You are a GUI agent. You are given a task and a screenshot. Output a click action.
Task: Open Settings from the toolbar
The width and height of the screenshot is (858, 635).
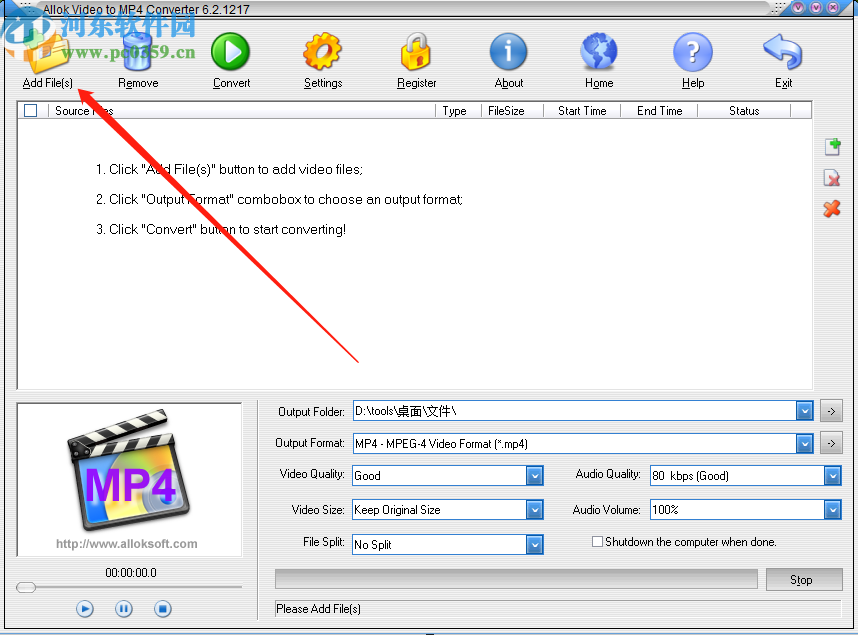[322, 52]
